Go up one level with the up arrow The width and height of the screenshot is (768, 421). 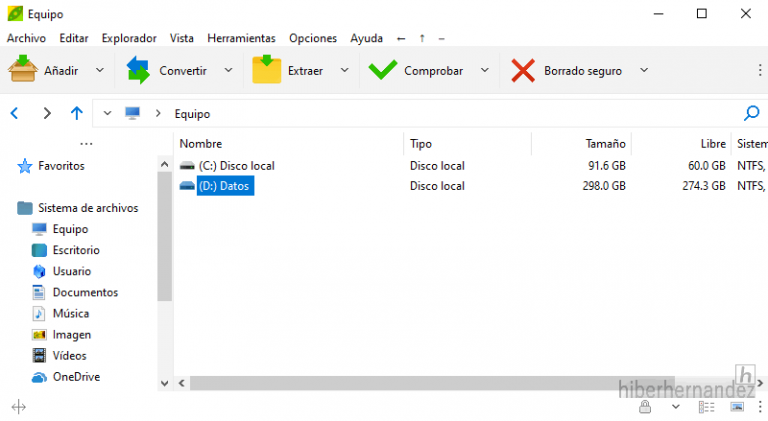pos(76,113)
